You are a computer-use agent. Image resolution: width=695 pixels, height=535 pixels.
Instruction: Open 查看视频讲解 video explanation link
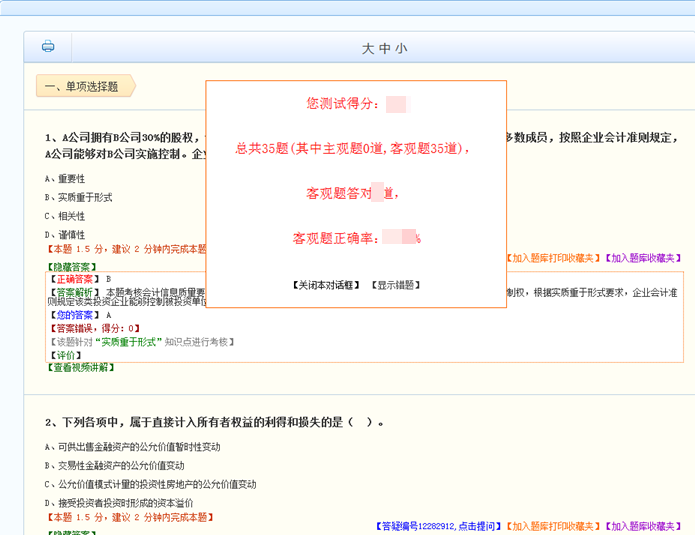coord(84,367)
